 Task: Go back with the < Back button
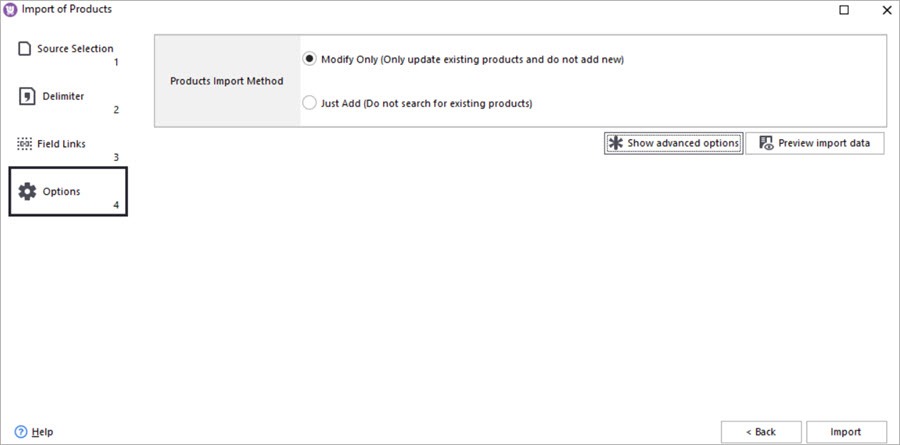point(760,432)
